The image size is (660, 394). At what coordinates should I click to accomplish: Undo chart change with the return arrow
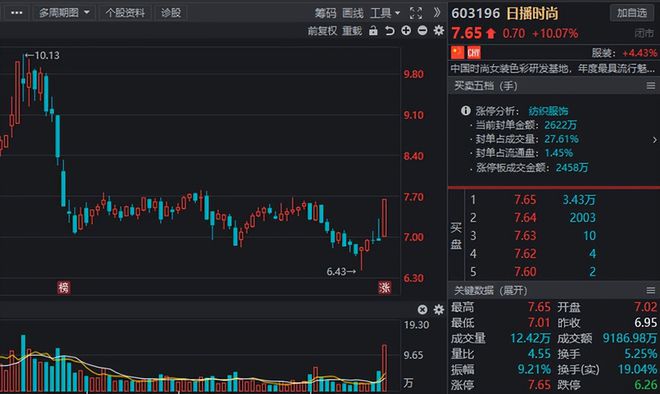tap(390, 30)
